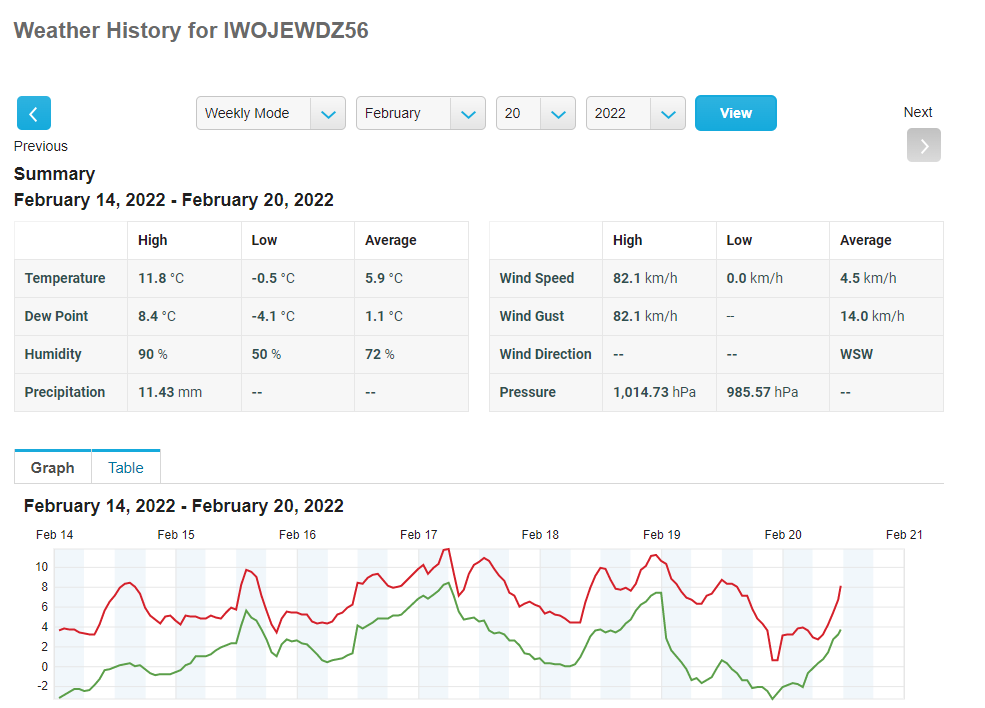Open the day dropdown showing 20
This screenshot has height=708, width=985.
535,113
